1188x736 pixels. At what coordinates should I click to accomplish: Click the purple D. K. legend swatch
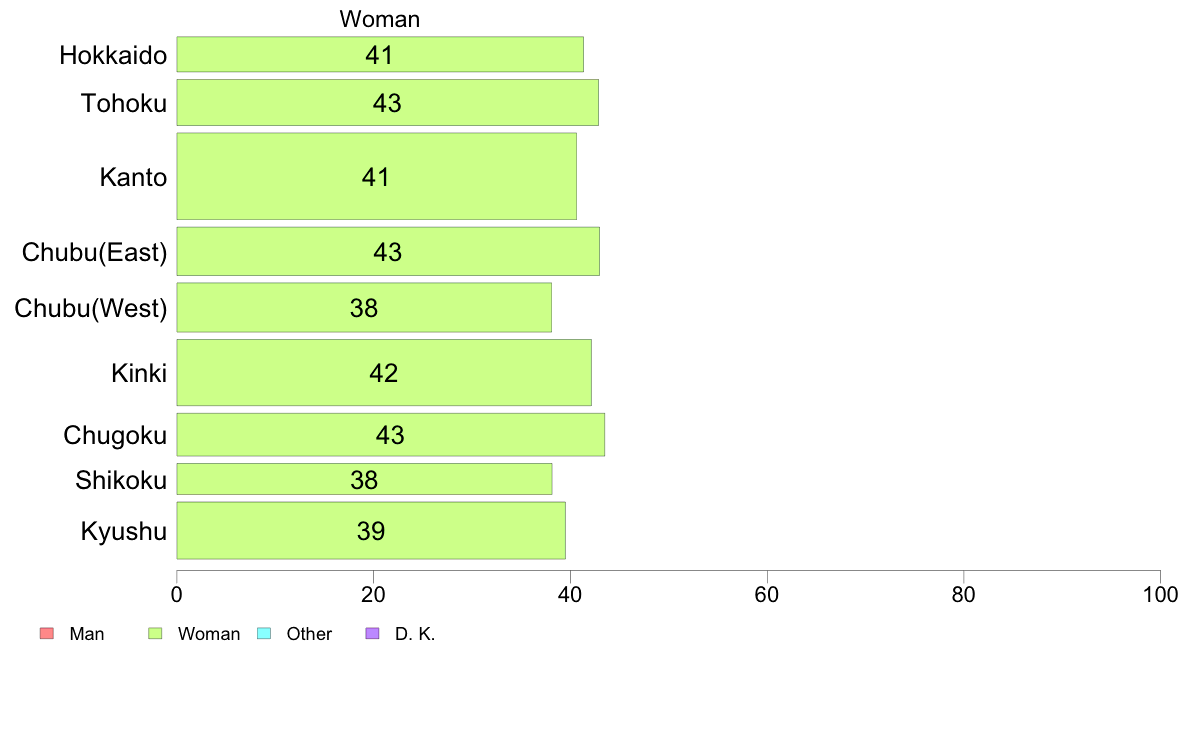[x=372, y=634]
